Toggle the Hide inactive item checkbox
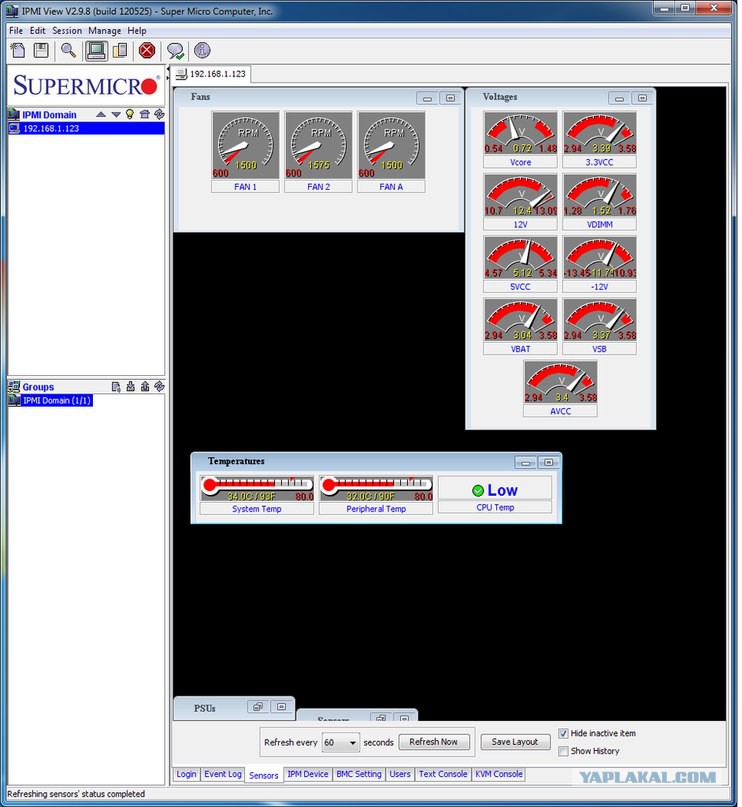 pyautogui.click(x=563, y=733)
